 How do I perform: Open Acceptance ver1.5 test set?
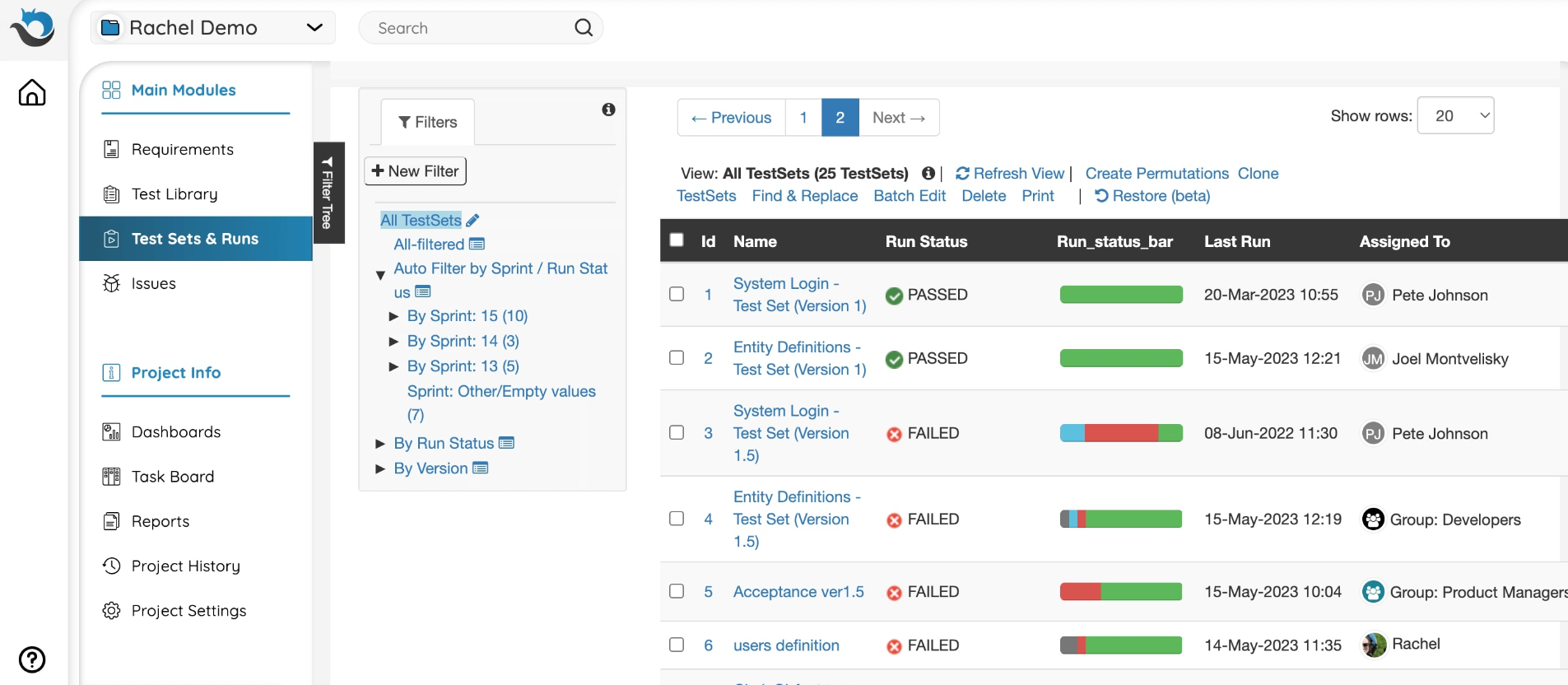click(798, 592)
